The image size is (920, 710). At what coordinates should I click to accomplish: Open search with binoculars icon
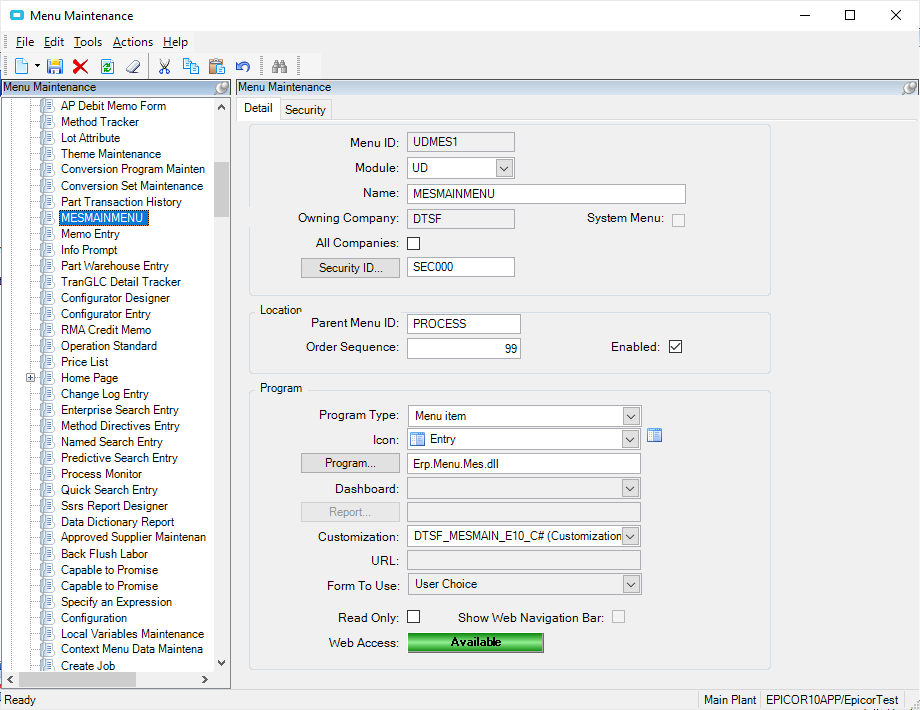coord(279,66)
